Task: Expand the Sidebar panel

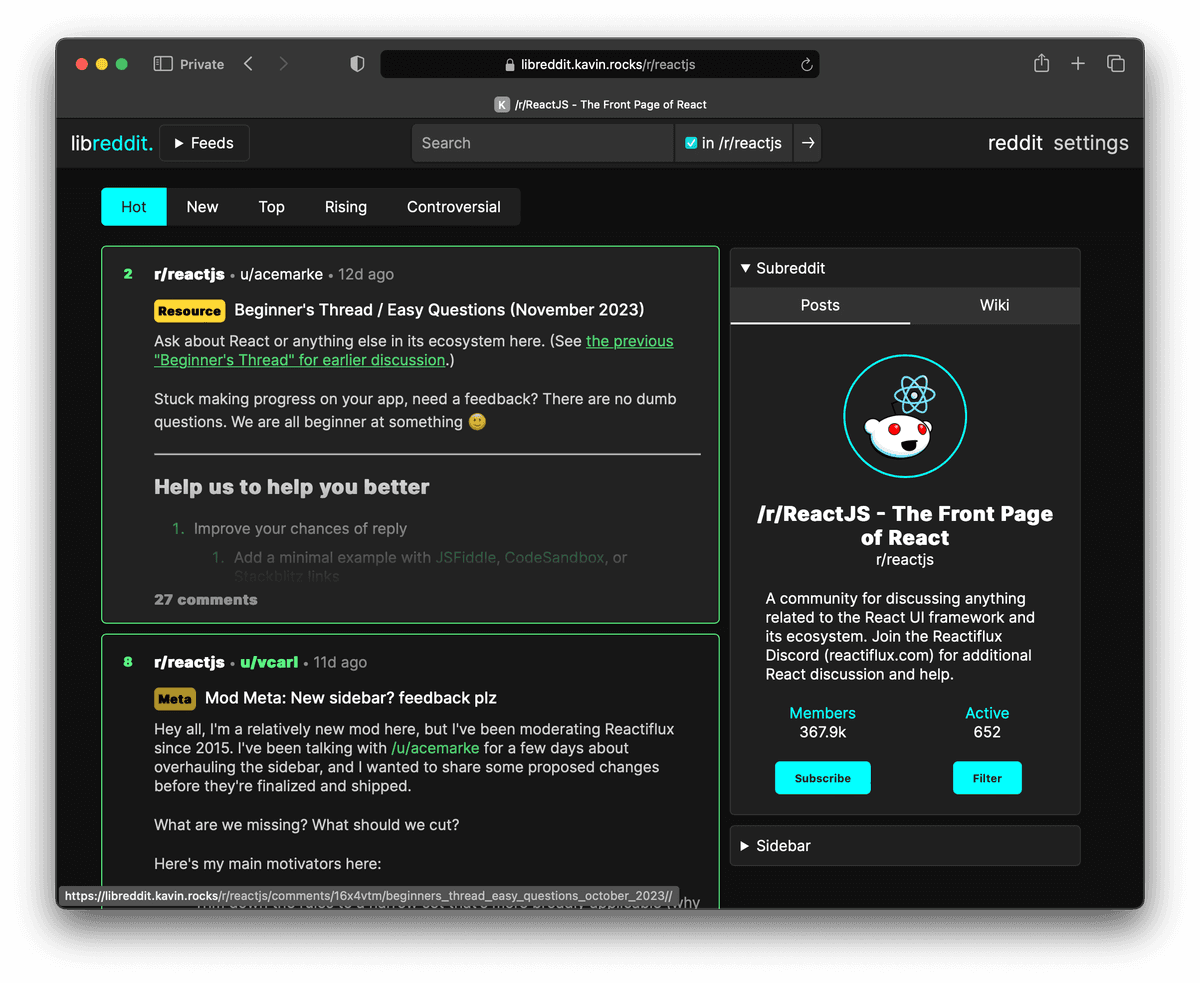Action: tap(905, 846)
